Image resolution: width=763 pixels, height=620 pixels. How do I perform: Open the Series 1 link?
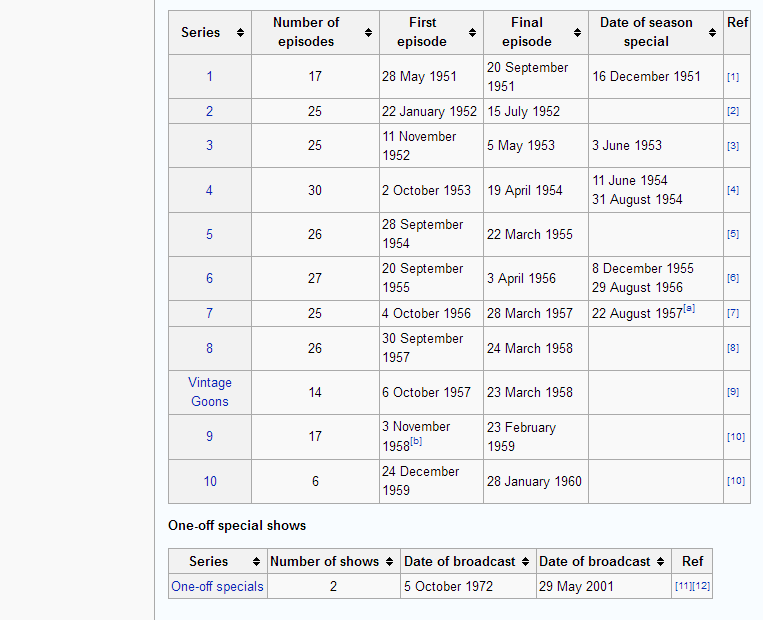tap(209, 77)
